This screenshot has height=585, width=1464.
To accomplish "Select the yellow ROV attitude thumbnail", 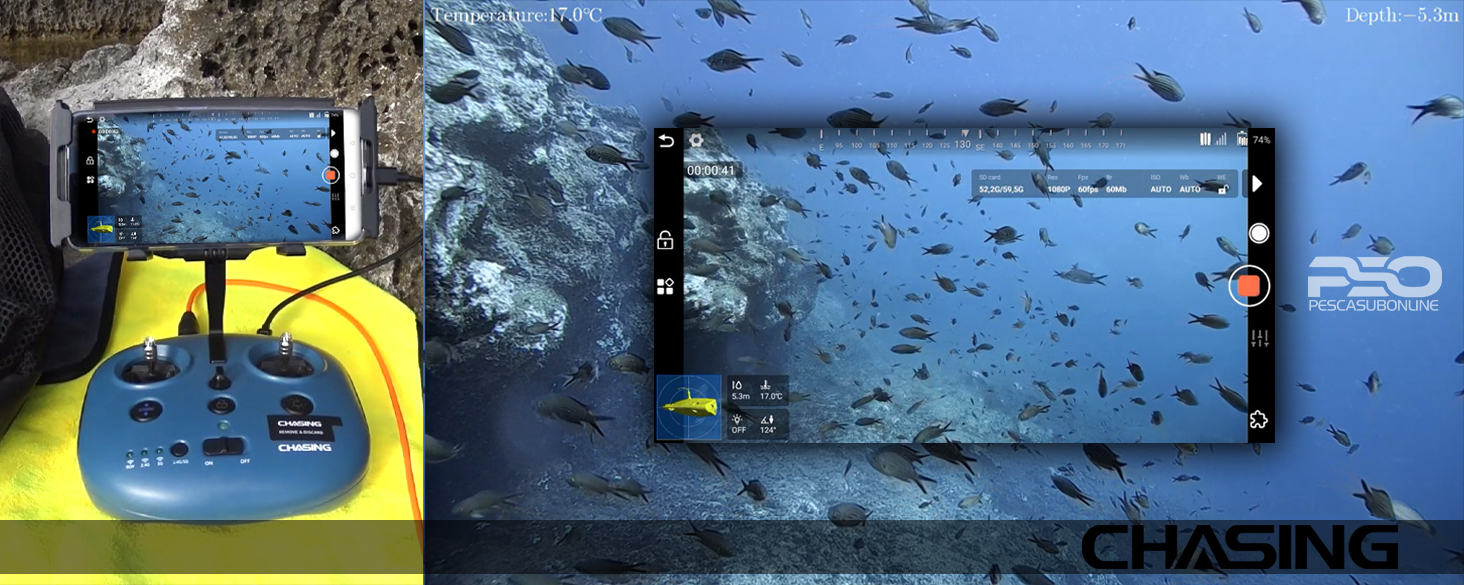I will coord(688,407).
